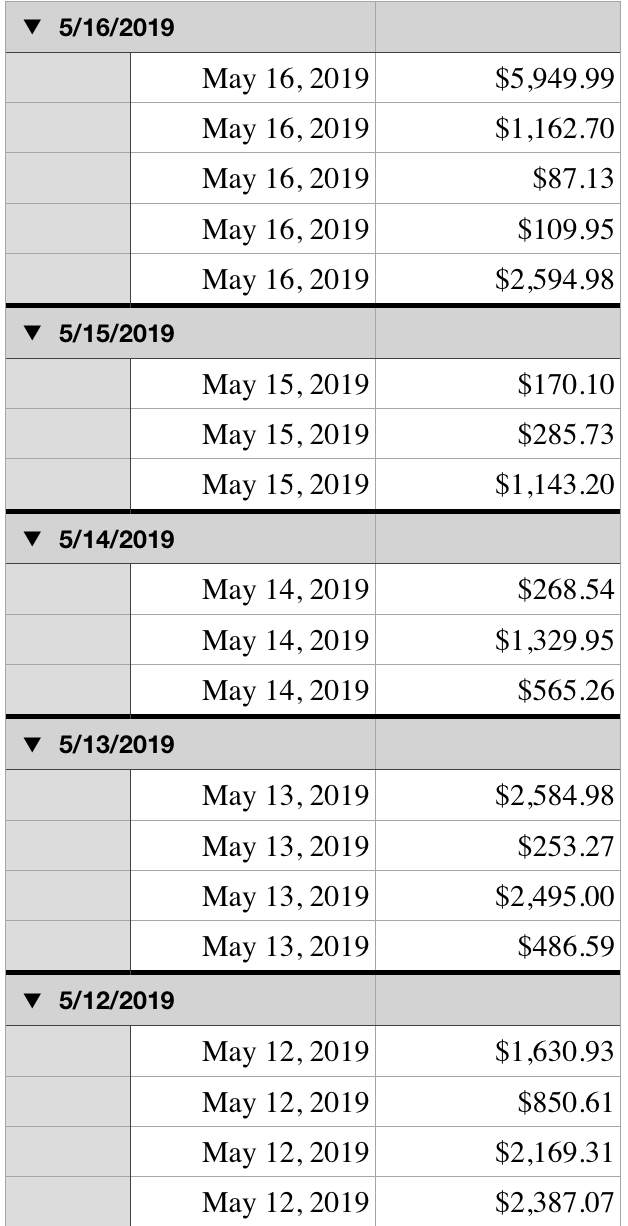Collapse the 5/13/2019 group
Screen dimensions: 628x1226
[36, 745]
